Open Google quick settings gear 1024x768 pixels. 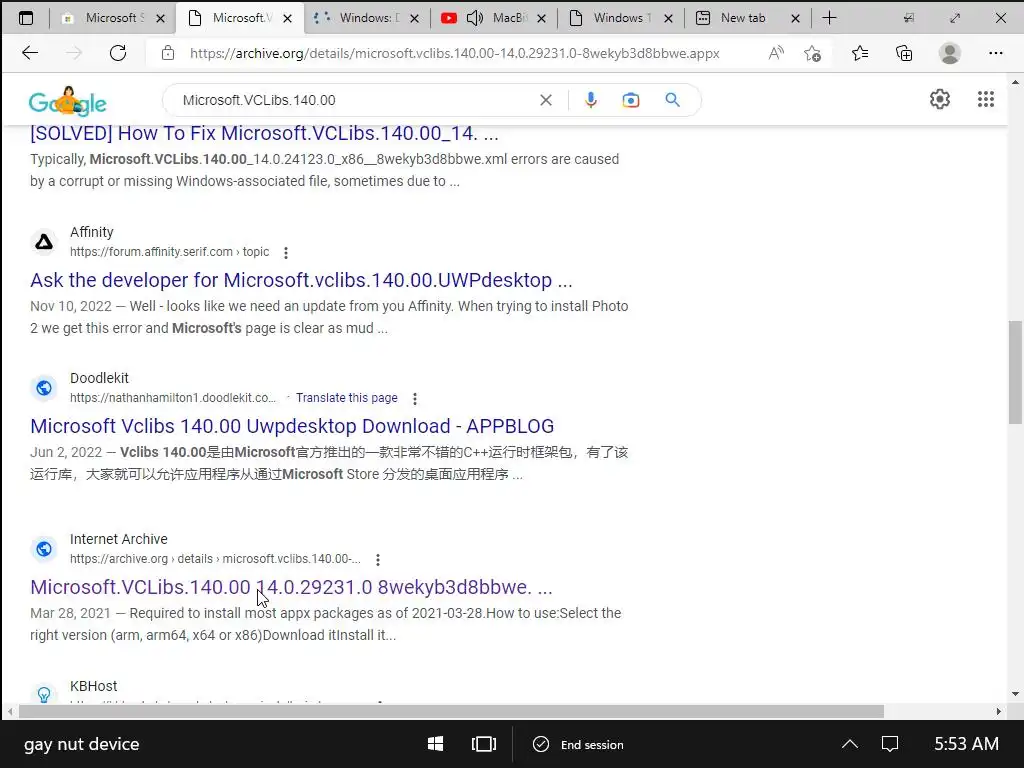click(940, 99)
